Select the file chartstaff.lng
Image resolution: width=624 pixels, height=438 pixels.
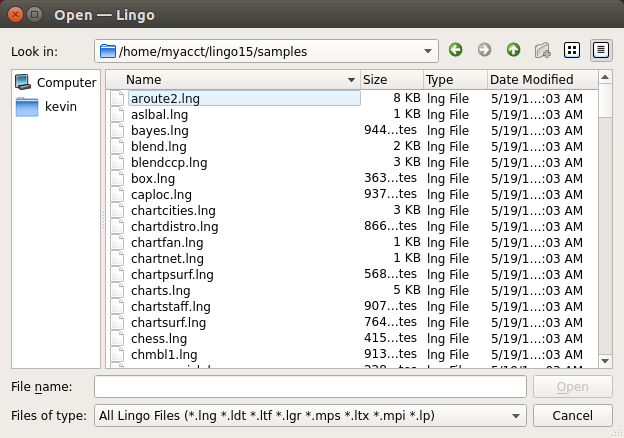pyautogui.click(x=171, y=306)
